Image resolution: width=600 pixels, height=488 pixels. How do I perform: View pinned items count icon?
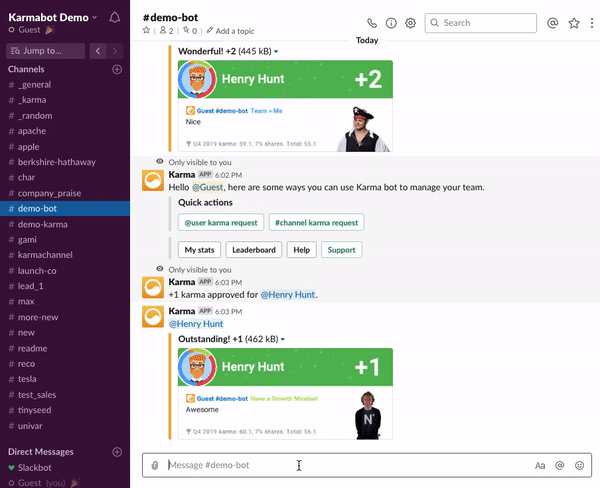[x=190, y=31]
